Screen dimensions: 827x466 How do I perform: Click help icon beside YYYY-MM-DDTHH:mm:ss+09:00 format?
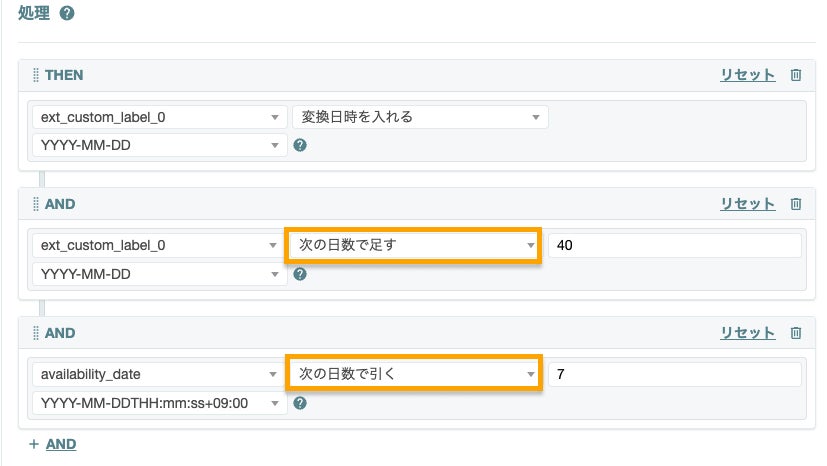[299, 403]
